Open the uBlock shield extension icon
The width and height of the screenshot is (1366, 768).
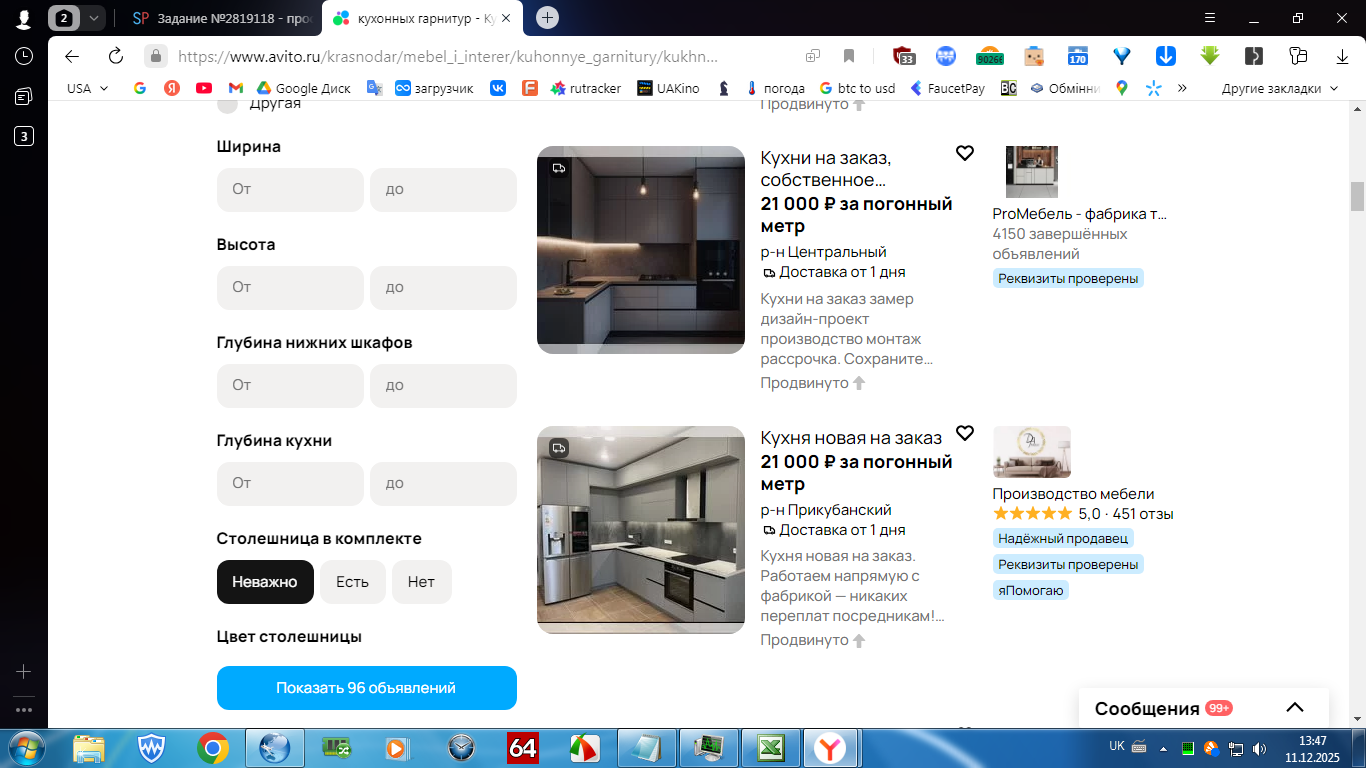pyautogui.click(x=904, y=56)
